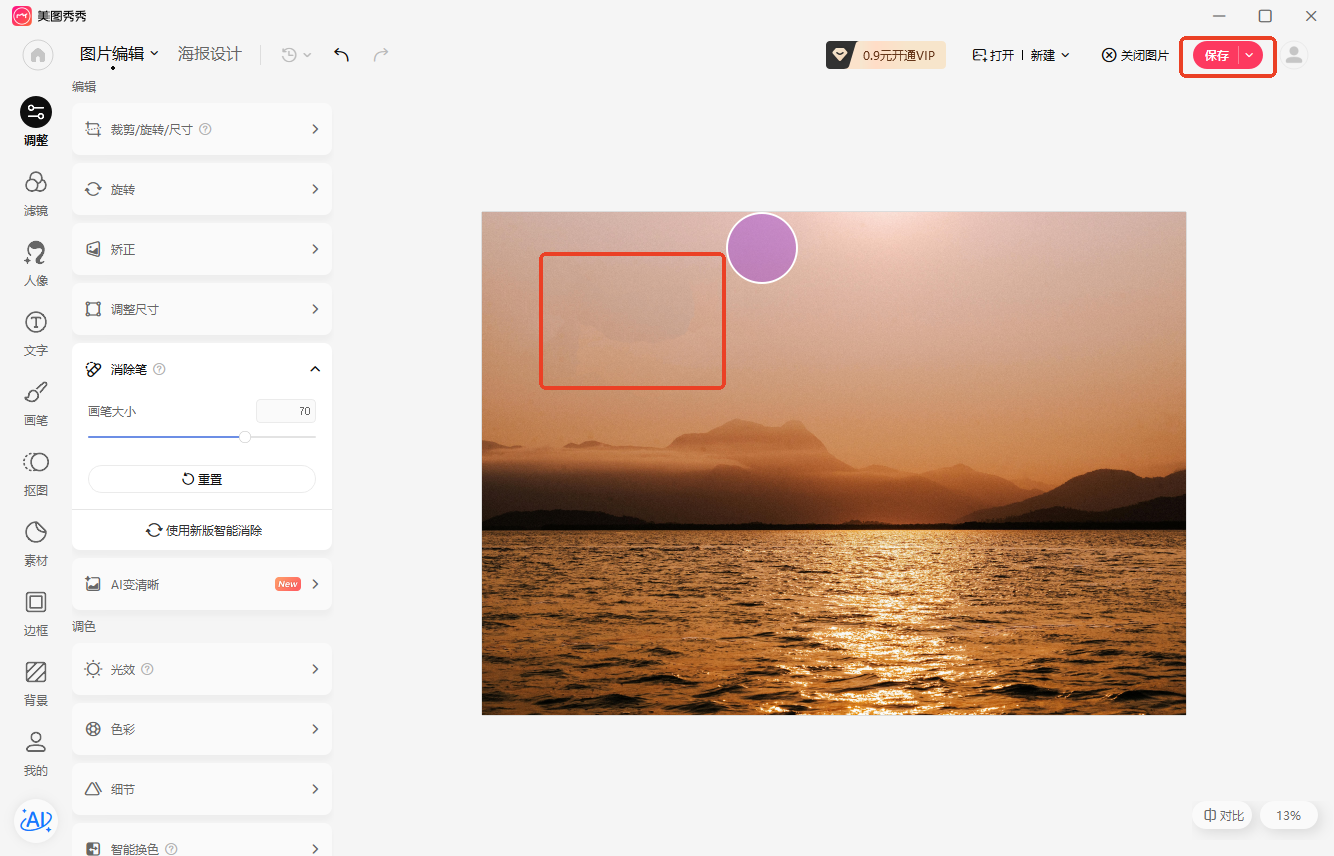Click help icon beside 裁剪/旋转/尺寸
The image size is (1334, 856).
[205, 129]
